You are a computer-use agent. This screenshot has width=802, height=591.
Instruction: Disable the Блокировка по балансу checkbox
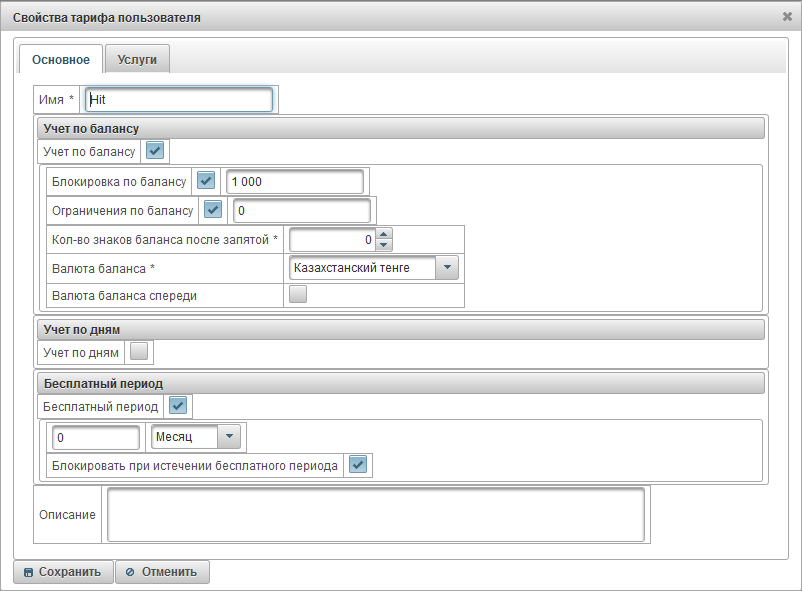click(206, 181)
